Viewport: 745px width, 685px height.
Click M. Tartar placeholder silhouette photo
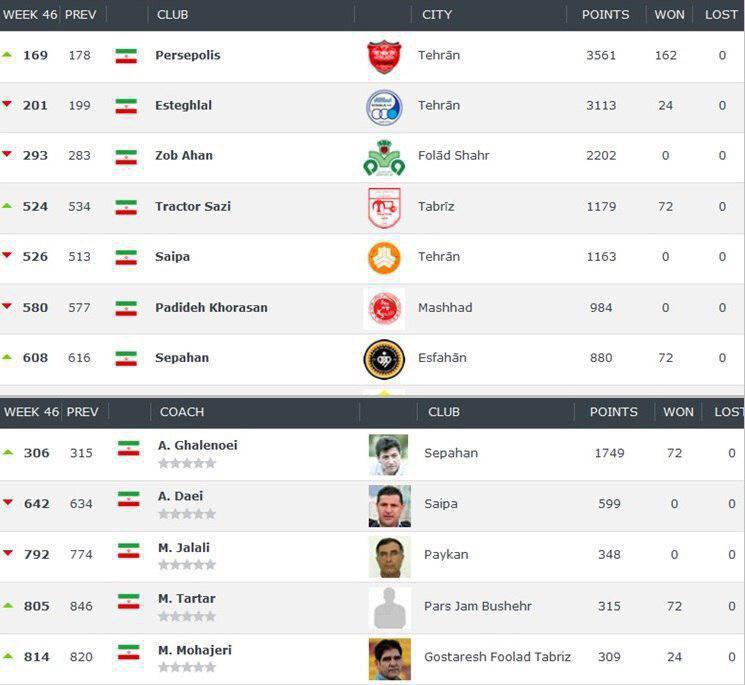[x=390, y=609]
